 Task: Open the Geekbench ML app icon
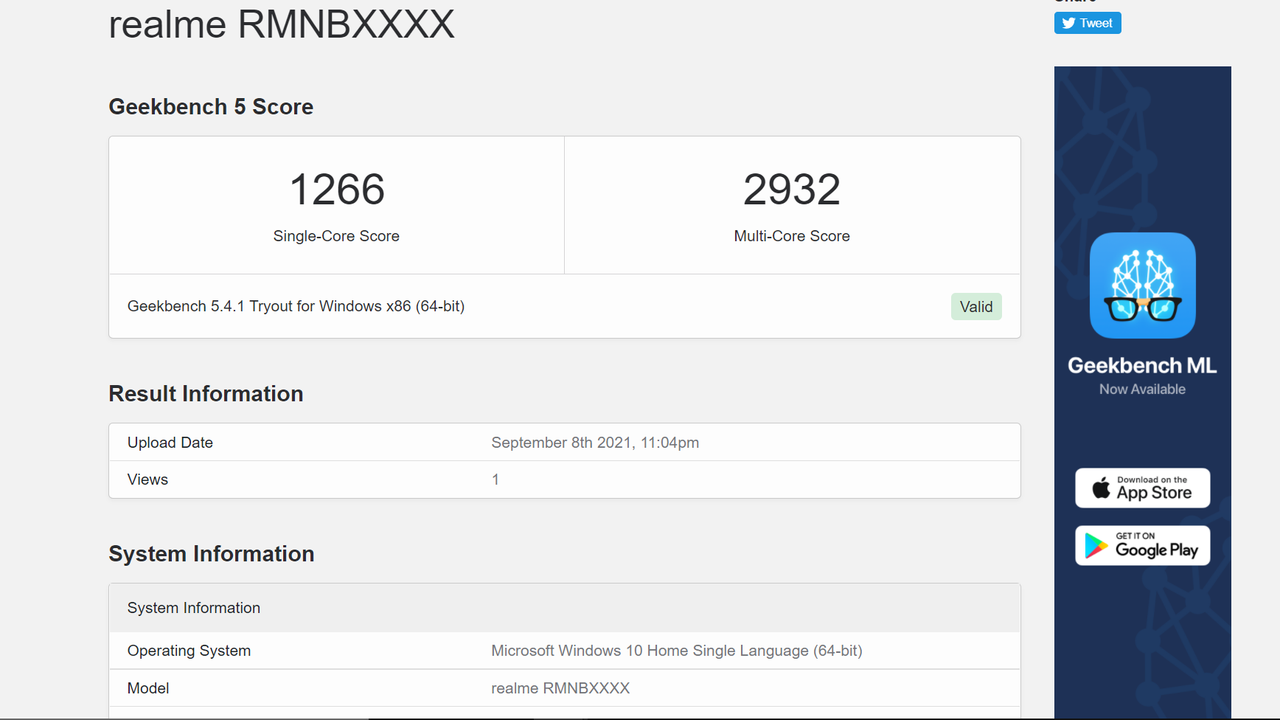[x=1142, y=285]
